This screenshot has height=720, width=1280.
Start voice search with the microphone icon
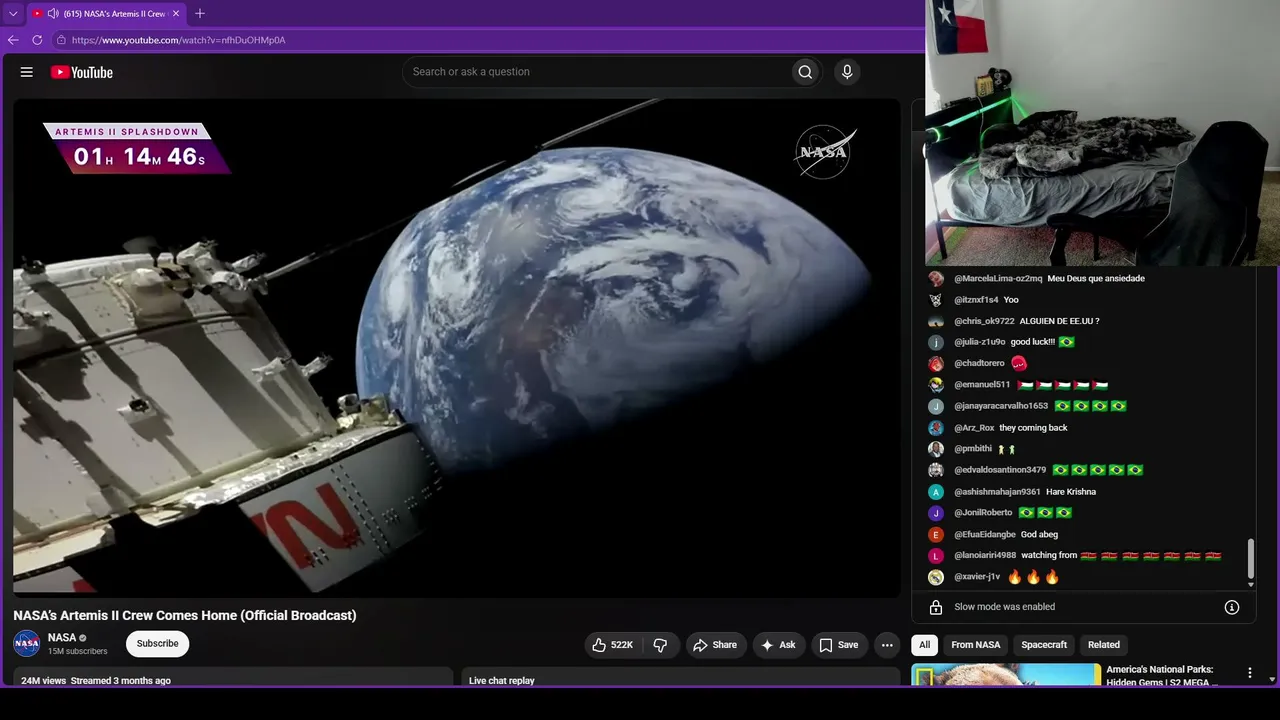pyautogui.click(x=847, y=72)
